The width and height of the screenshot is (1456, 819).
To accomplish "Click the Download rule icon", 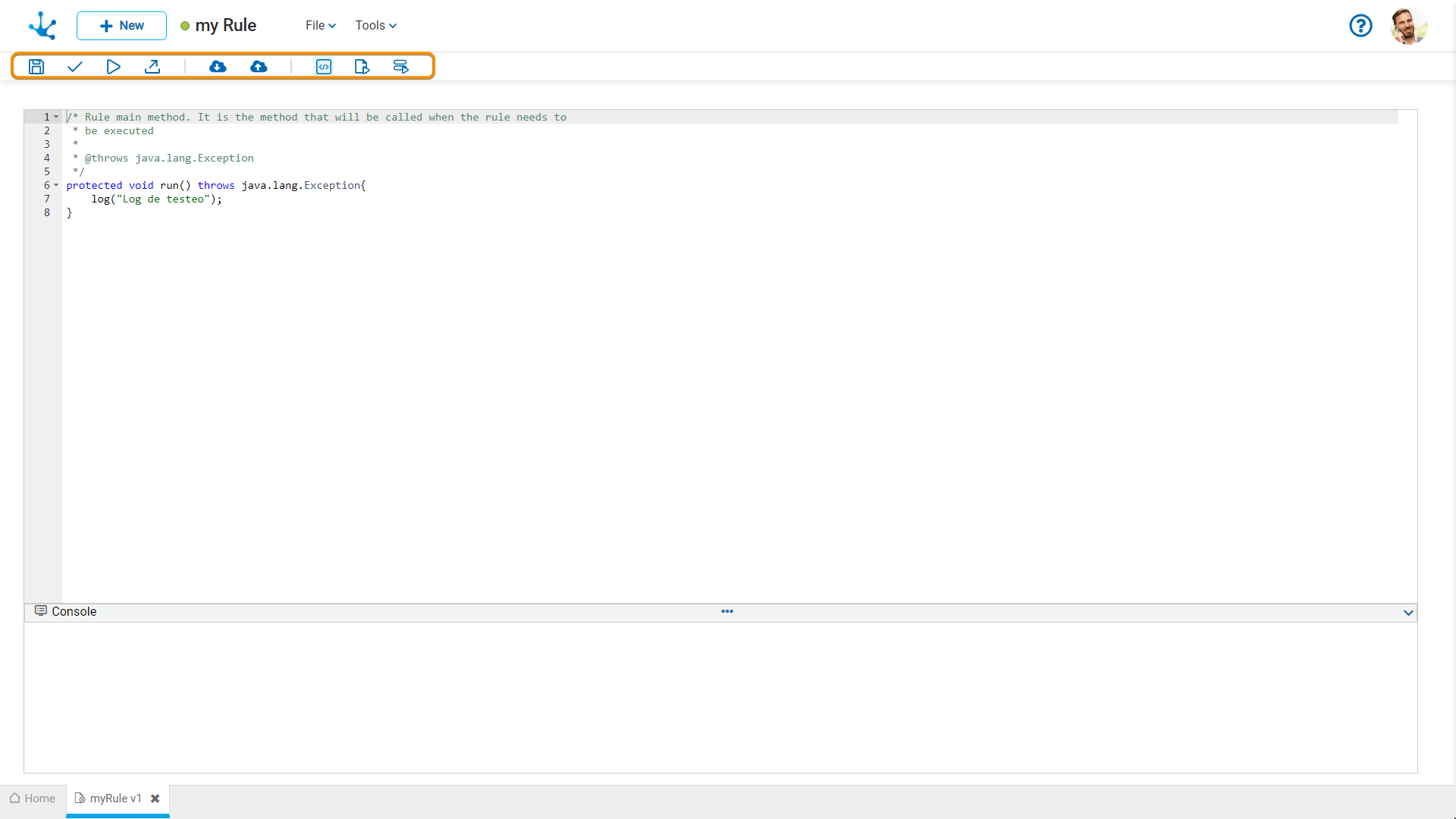I will (218, 66).
